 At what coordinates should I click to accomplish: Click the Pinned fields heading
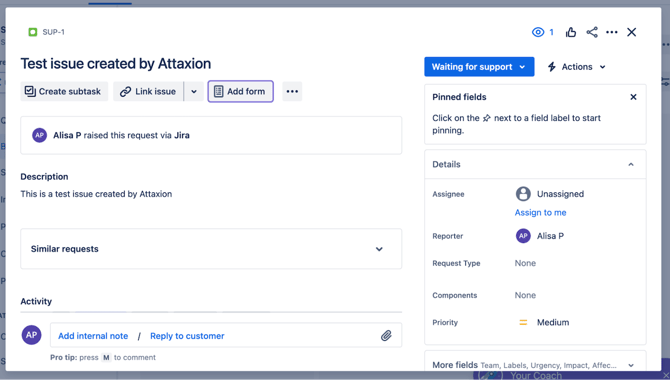pyautogui.click(x=459, y=97)
